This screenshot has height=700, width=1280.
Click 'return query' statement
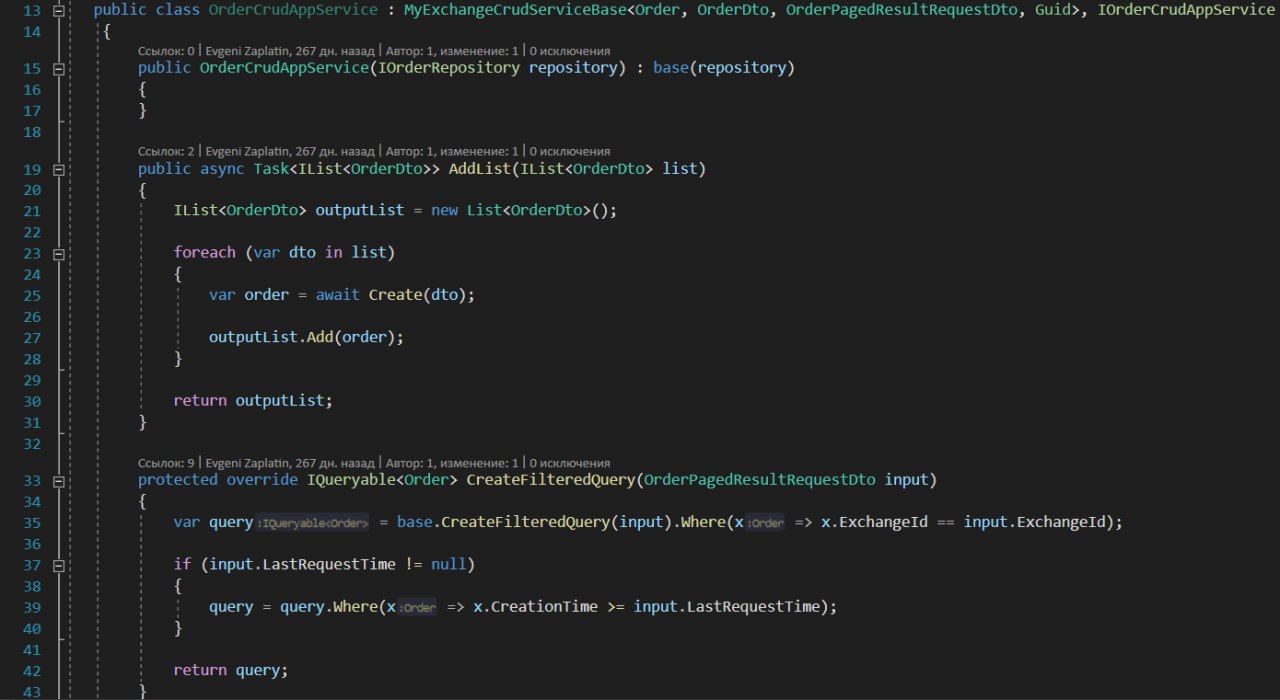point(230,670)
